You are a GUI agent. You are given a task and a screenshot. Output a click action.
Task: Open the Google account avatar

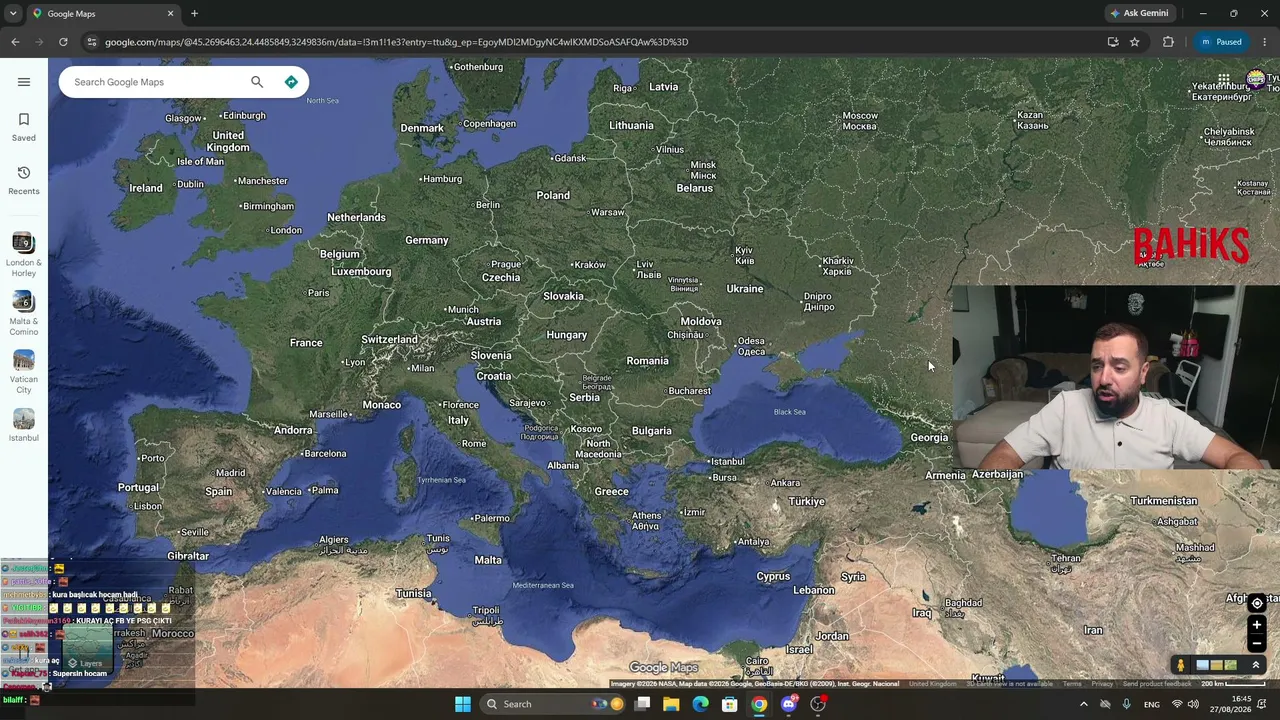1256,79
